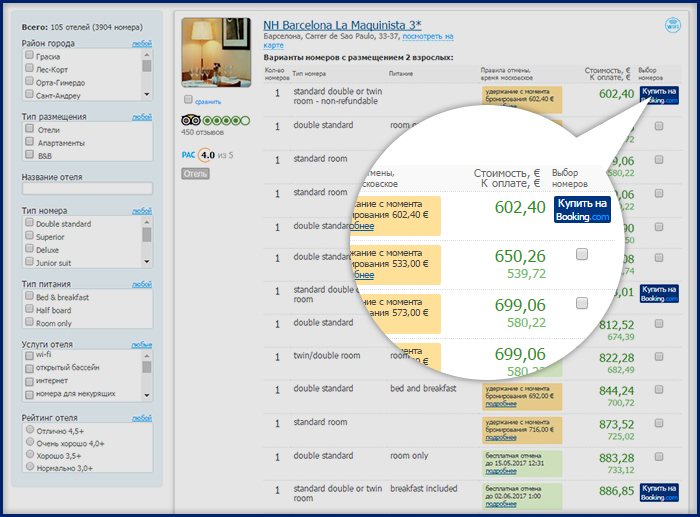Open 'подробнее' for free cancellation 15.05.2017
700x517 pixels.
point(501,471)
